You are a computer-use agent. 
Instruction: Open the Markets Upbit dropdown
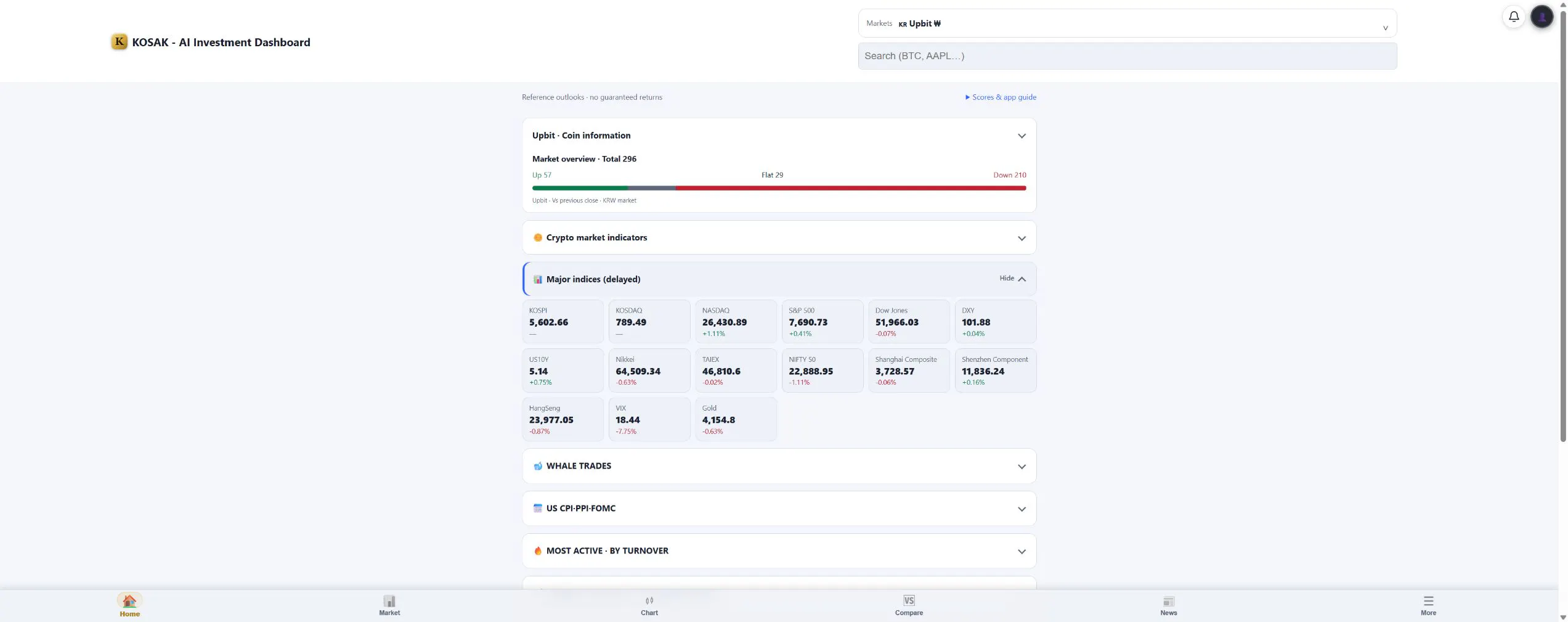(1127, 23)
